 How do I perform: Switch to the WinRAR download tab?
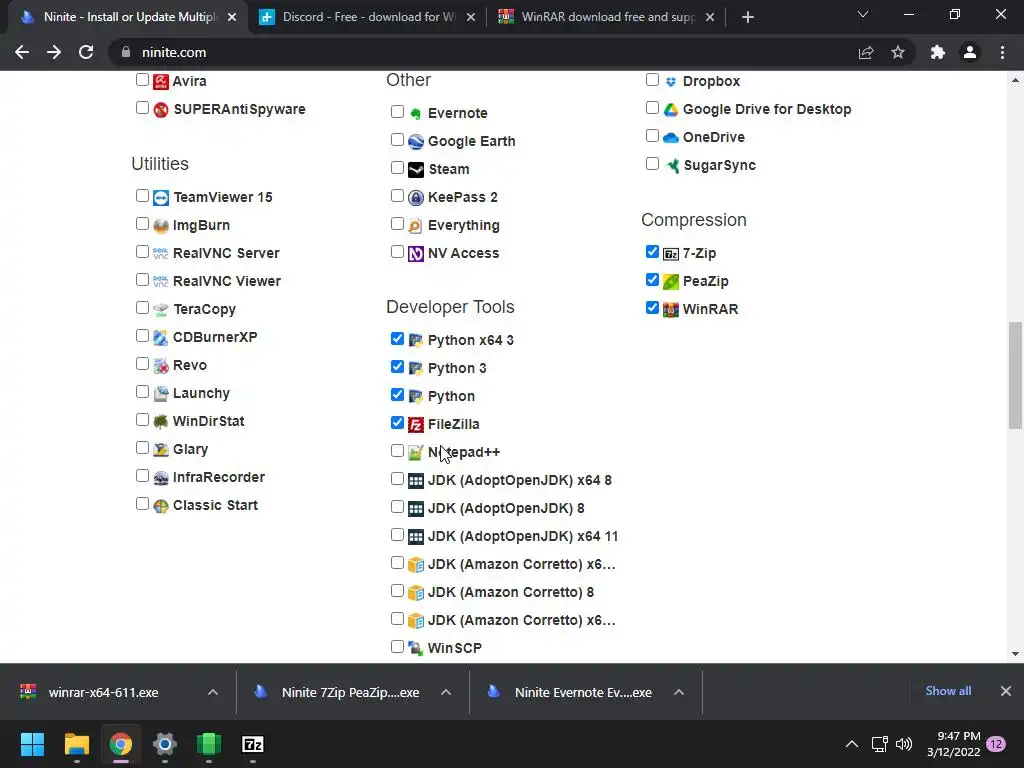607,17
